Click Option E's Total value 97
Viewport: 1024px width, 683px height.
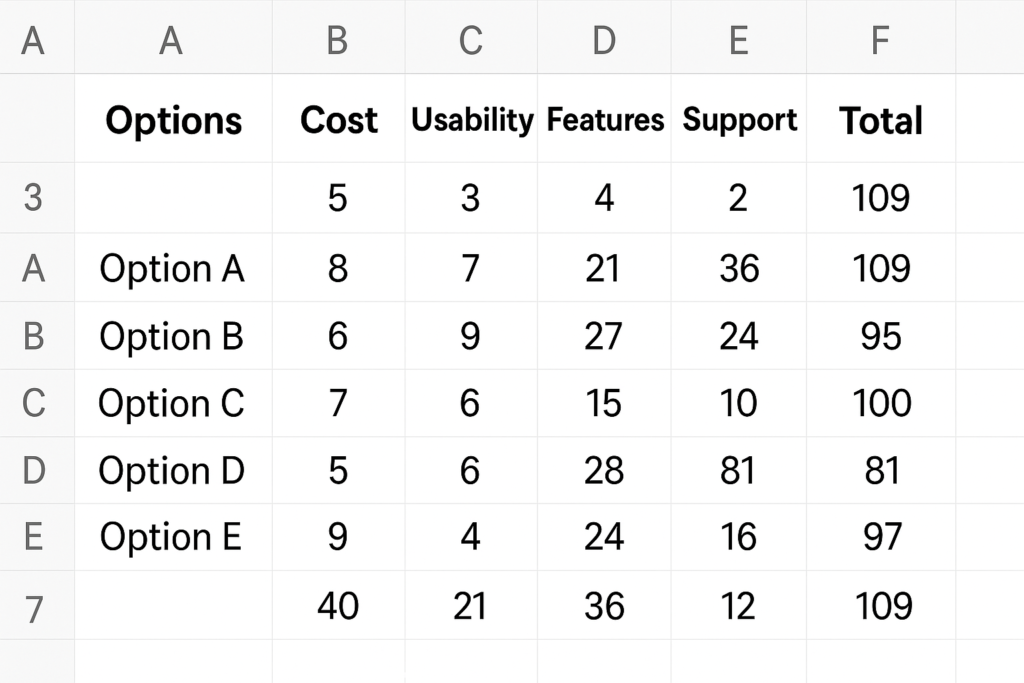[881, 537]
